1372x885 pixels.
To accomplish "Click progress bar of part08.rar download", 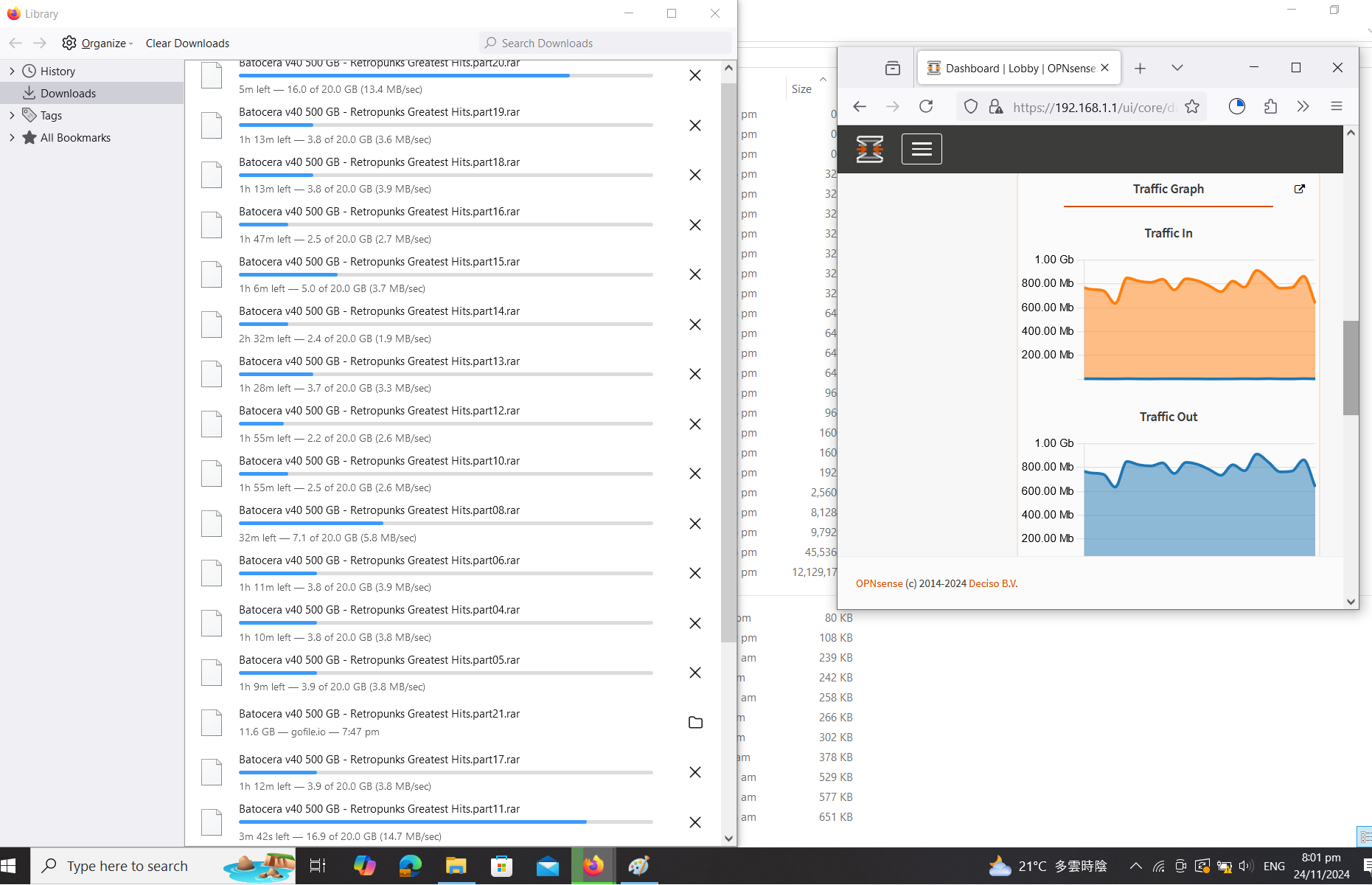I will point(446,523).
